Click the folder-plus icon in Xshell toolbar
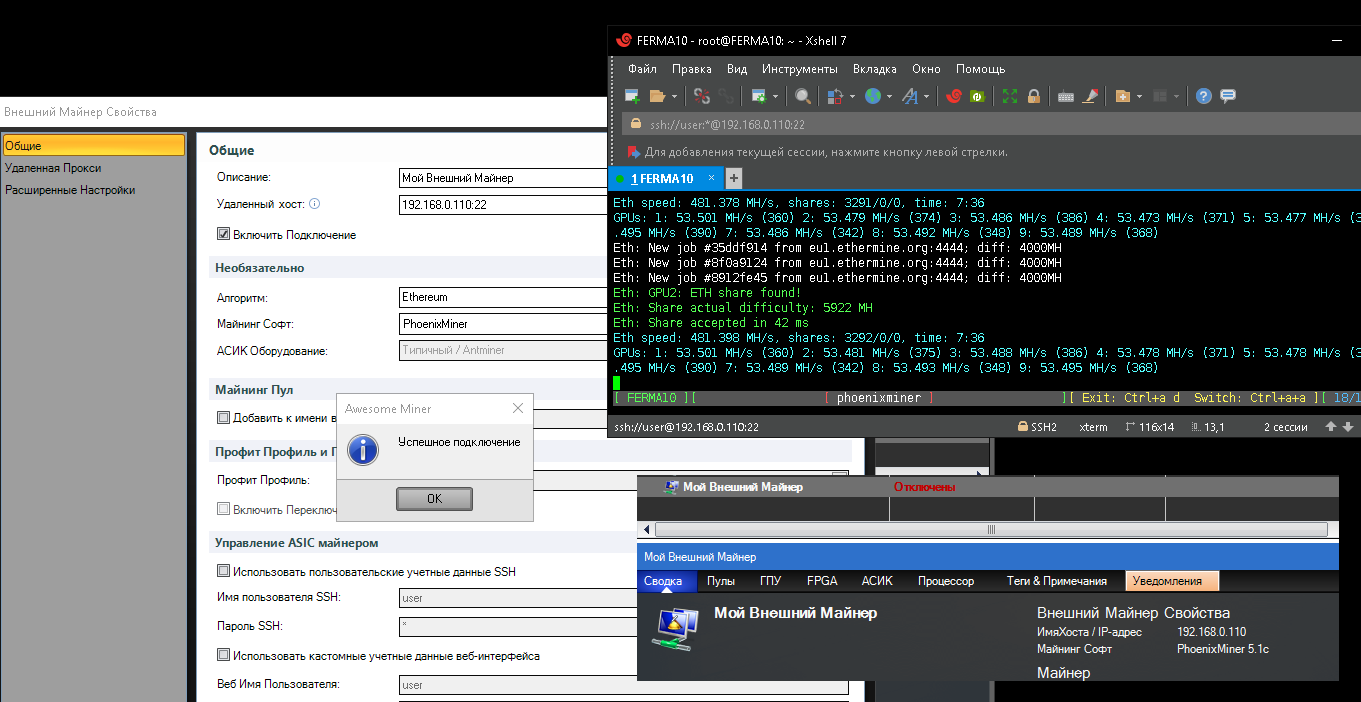Viewport: 1361px width, 702px height. (x=1122, y=96)
